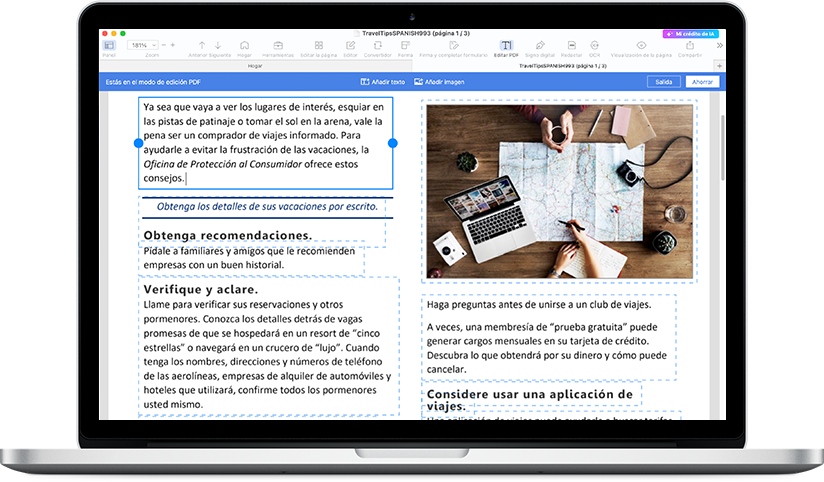The width and height of the screenshot is (824, 482).
Task: Open Firma y completar formulario tool
Action: [454, 46]
